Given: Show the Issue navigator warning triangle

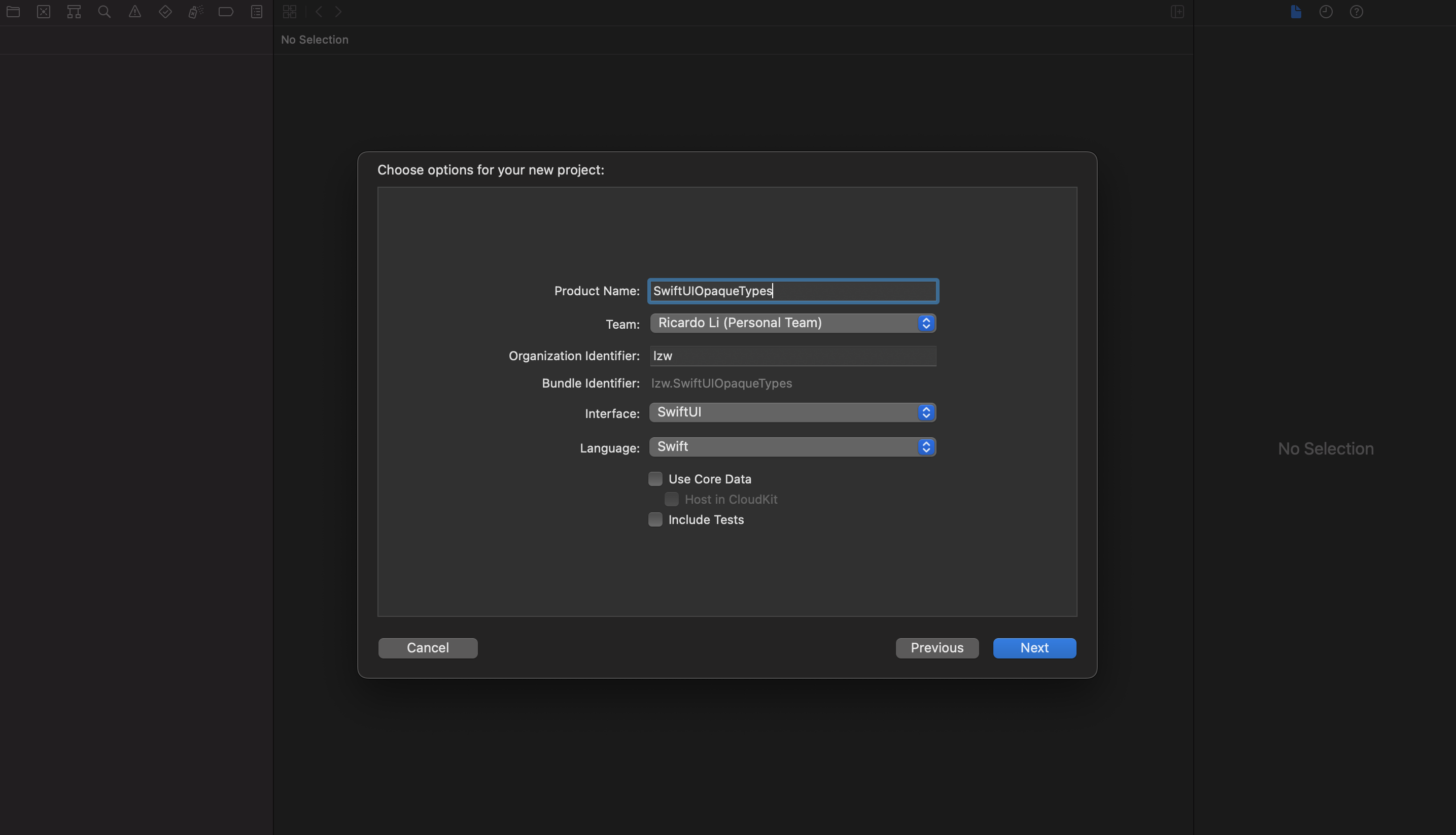Looking at the screenshot, I should pyautogui.click(x=135, y=12).
